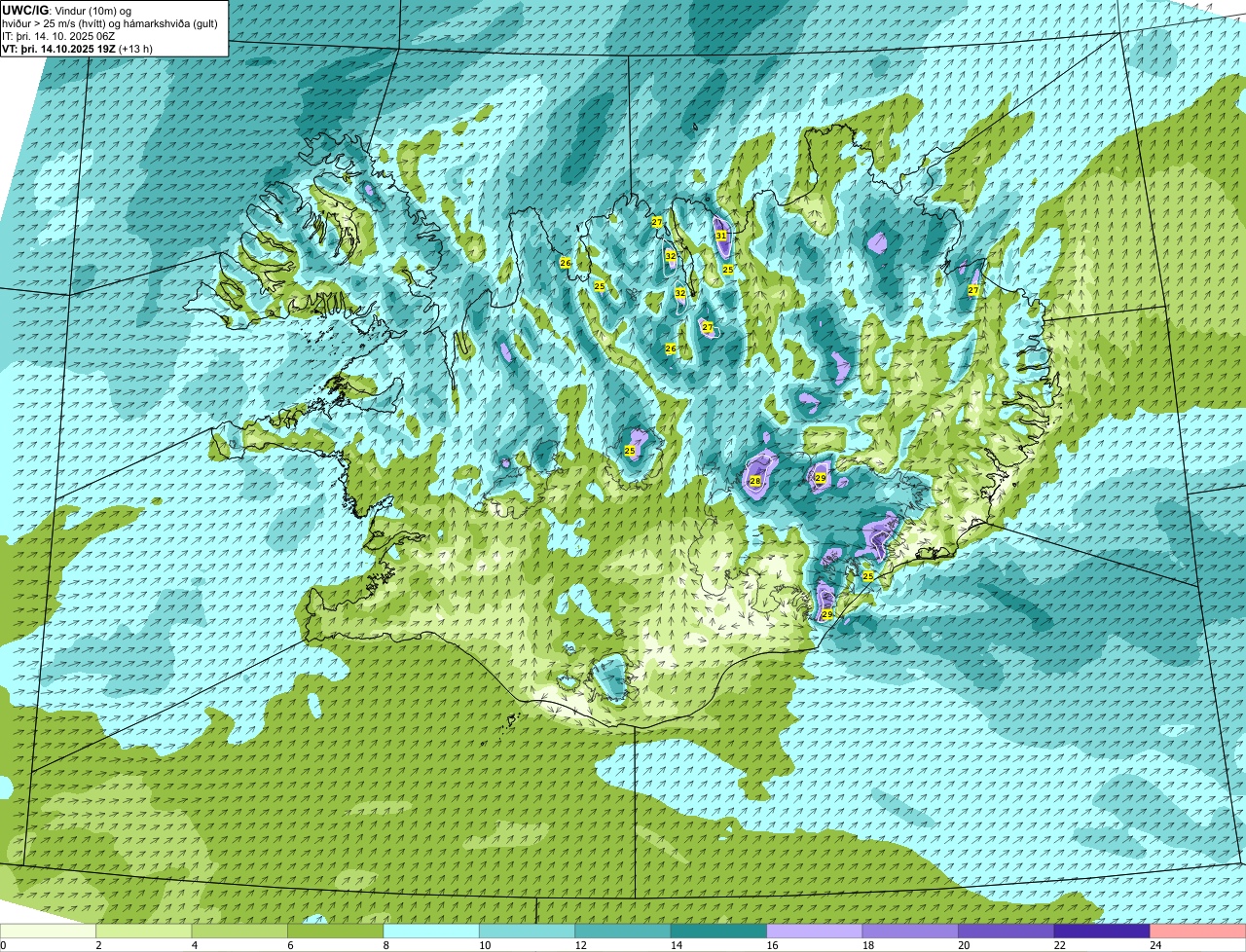
Task: Select the dark teal 14–16 legend swatch
Action: coord(719,931)
